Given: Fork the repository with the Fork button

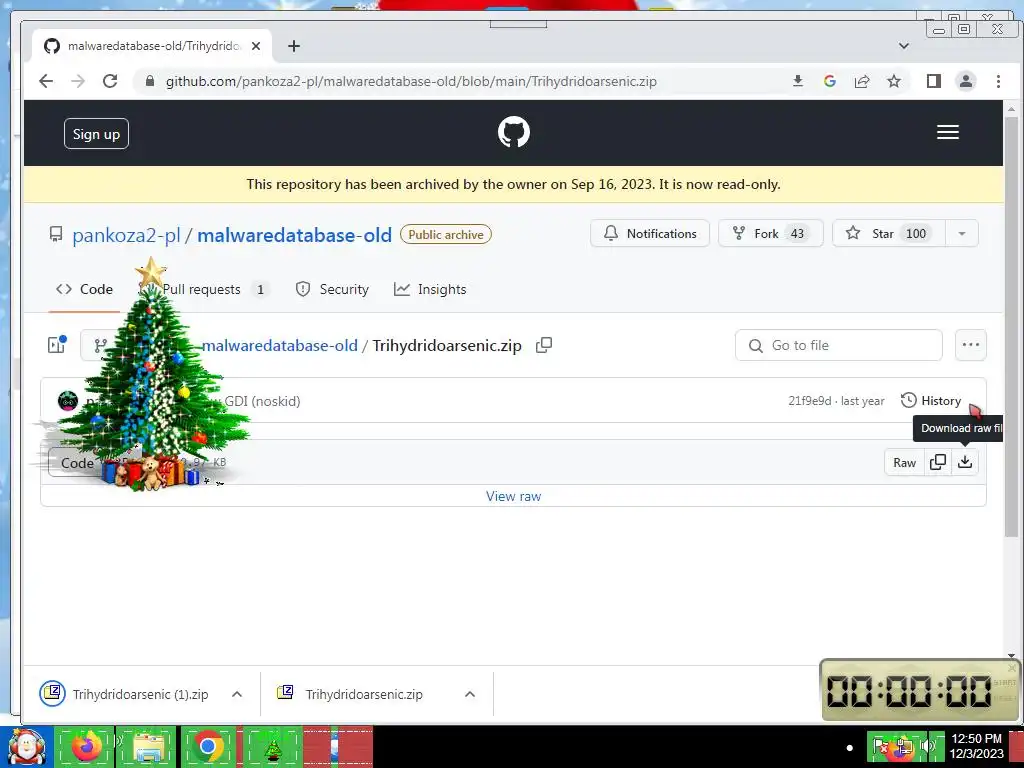Looking at the screenshot, I should coord(771,233).
